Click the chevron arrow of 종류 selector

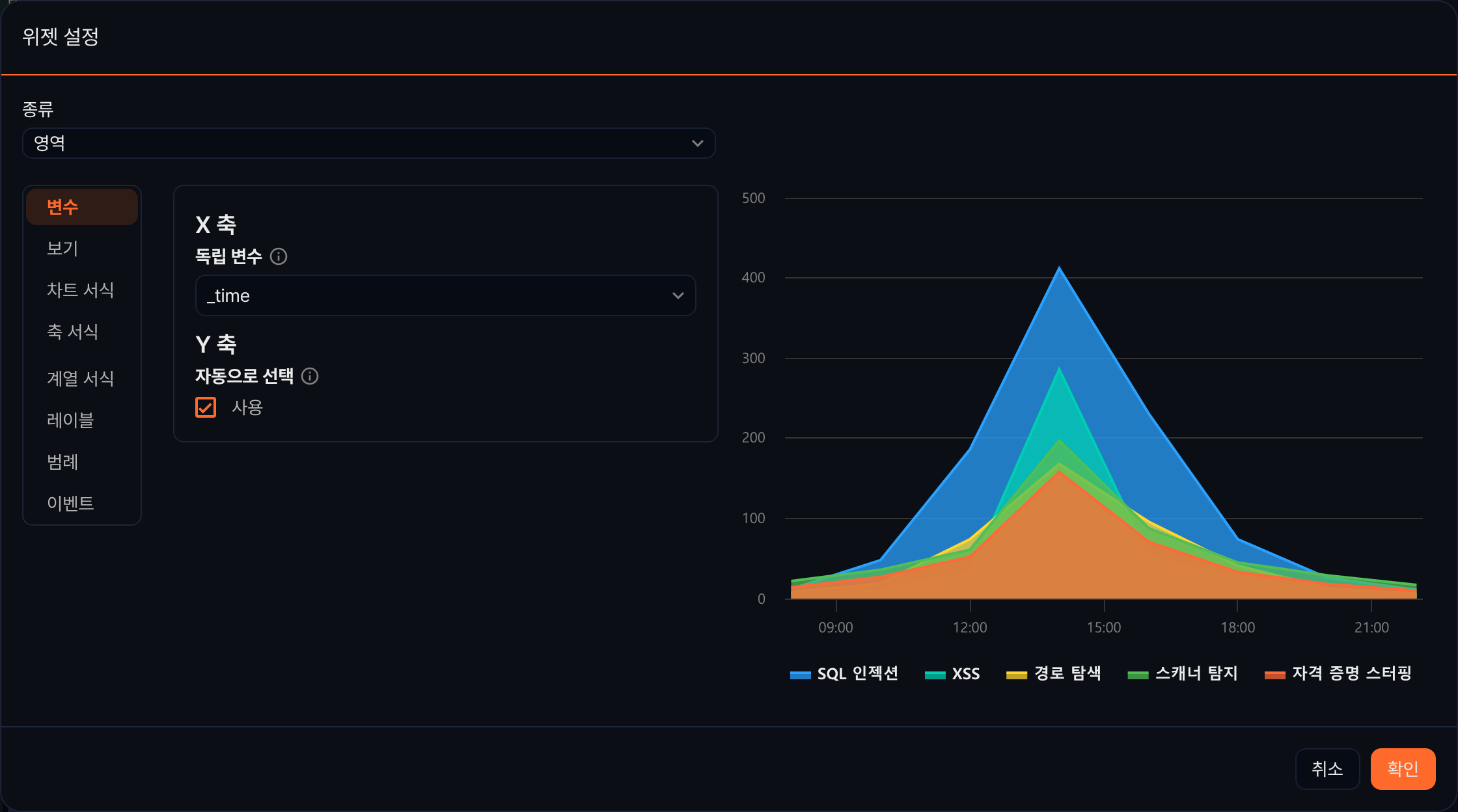pos(697,143)
